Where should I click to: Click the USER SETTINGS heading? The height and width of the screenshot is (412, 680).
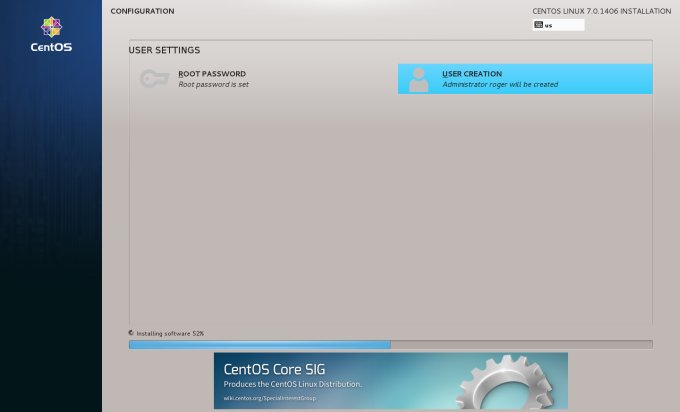pyautogui.click(x=164, y=50)
